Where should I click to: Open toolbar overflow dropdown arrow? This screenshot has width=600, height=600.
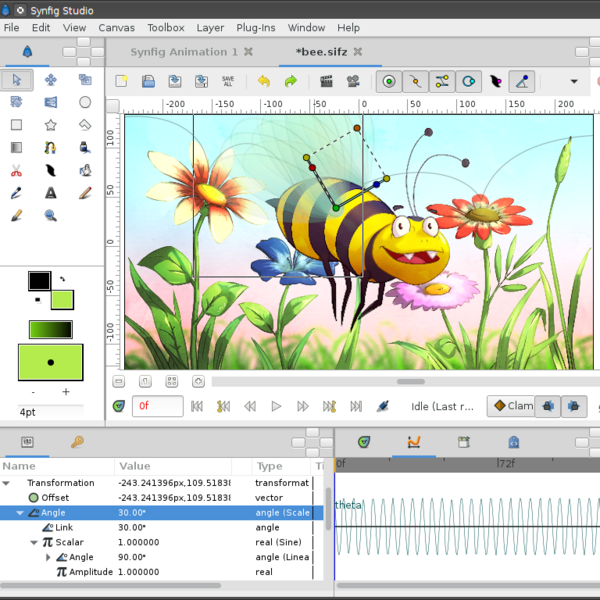click(x=574, y=81)
